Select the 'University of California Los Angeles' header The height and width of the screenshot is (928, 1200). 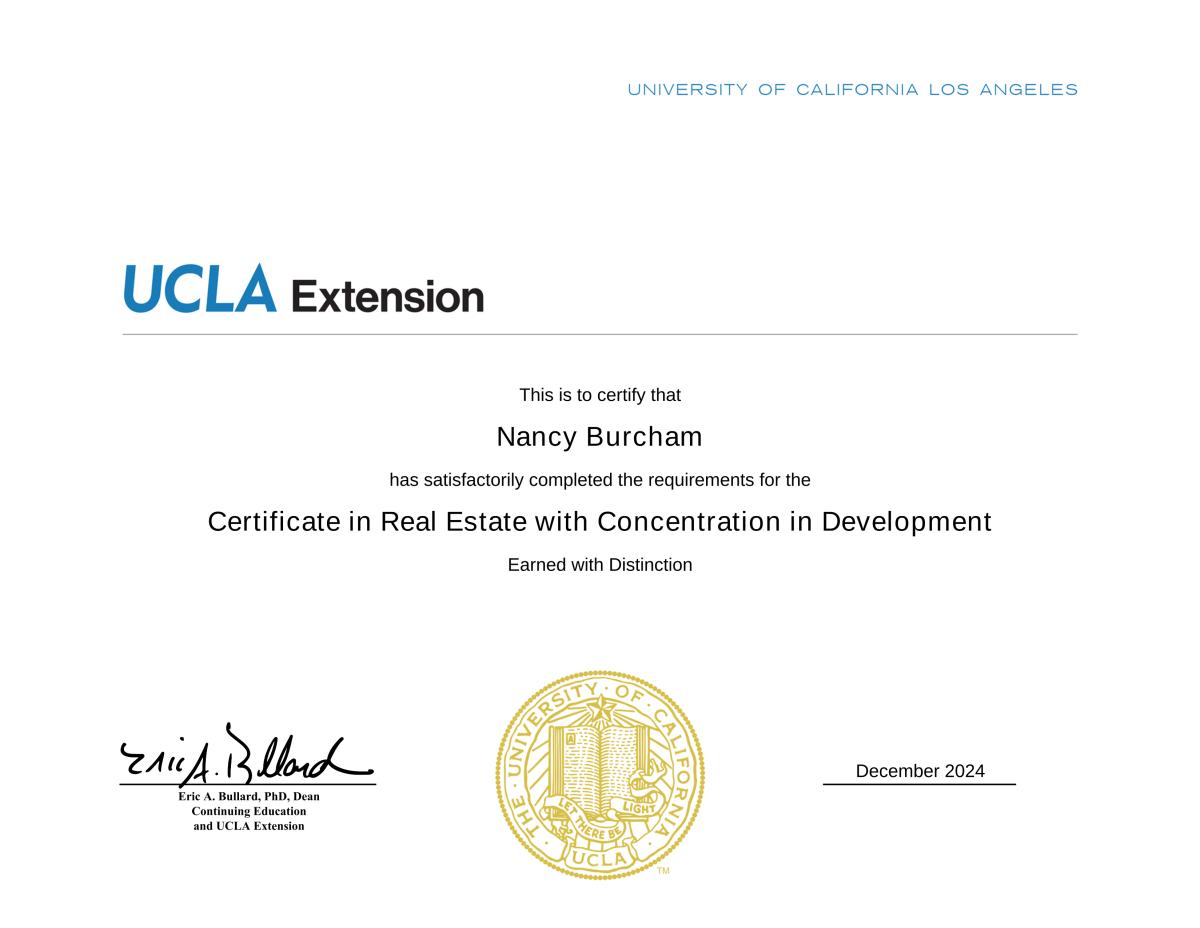(x=852, y=90)
